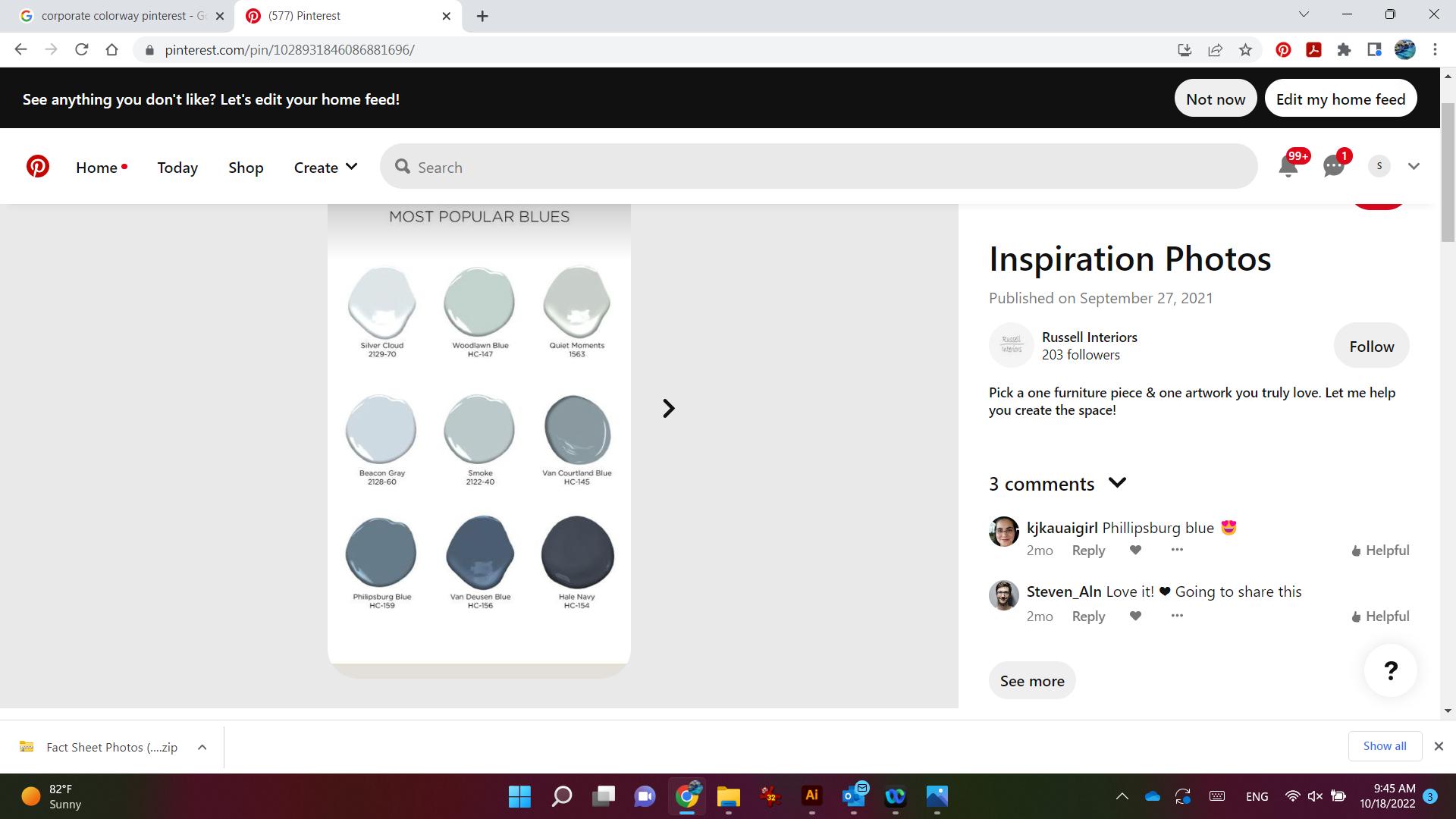
Task: Click the Pinterest save extension icon
Action: pos(1283,50)
